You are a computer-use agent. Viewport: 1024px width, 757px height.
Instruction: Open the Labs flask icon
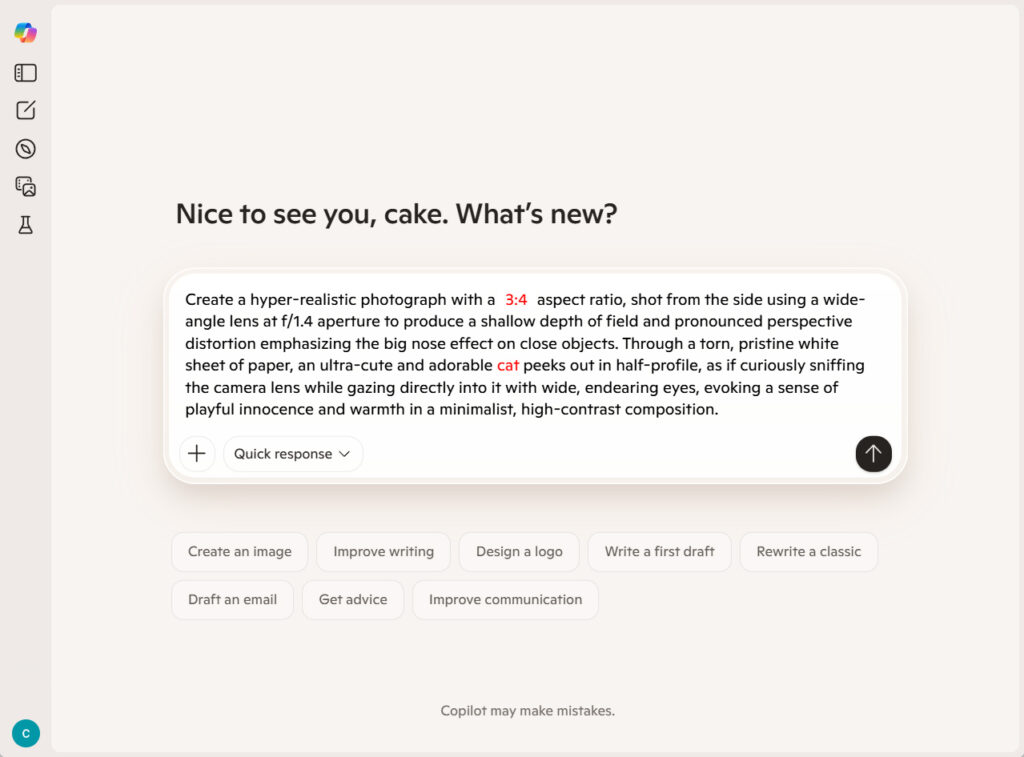tap(26, 225)
